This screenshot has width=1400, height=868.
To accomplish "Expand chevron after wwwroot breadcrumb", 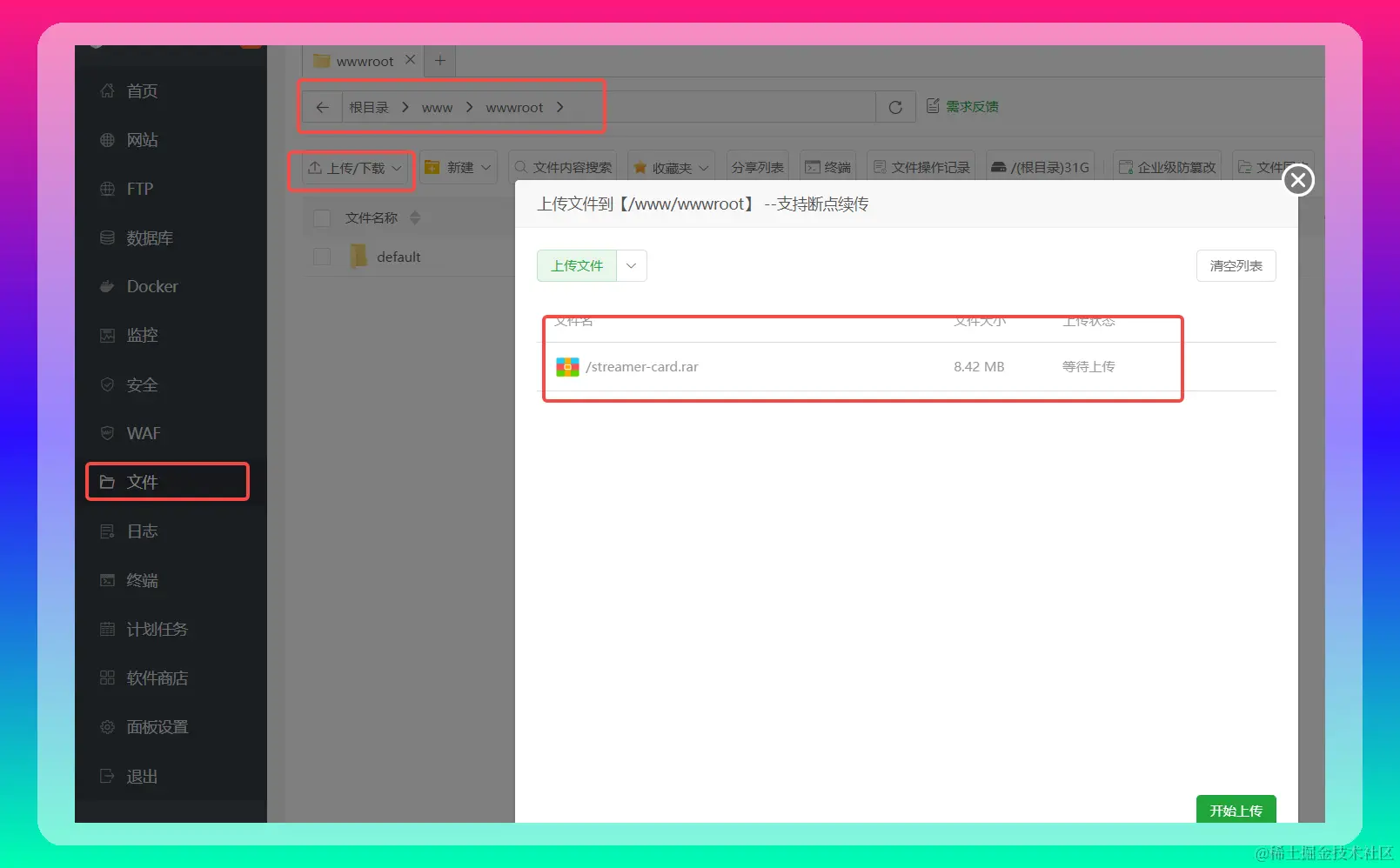I will pos(560,107).
